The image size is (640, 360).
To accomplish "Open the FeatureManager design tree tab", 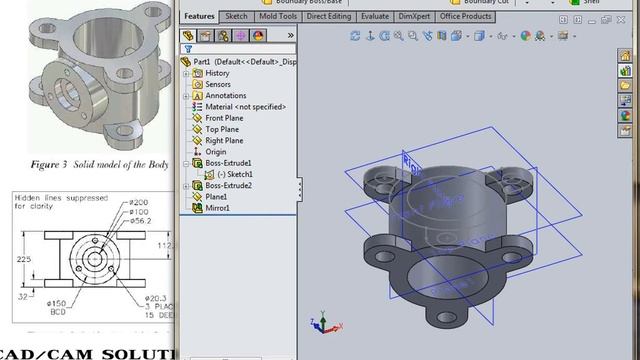I will point(188,36).
